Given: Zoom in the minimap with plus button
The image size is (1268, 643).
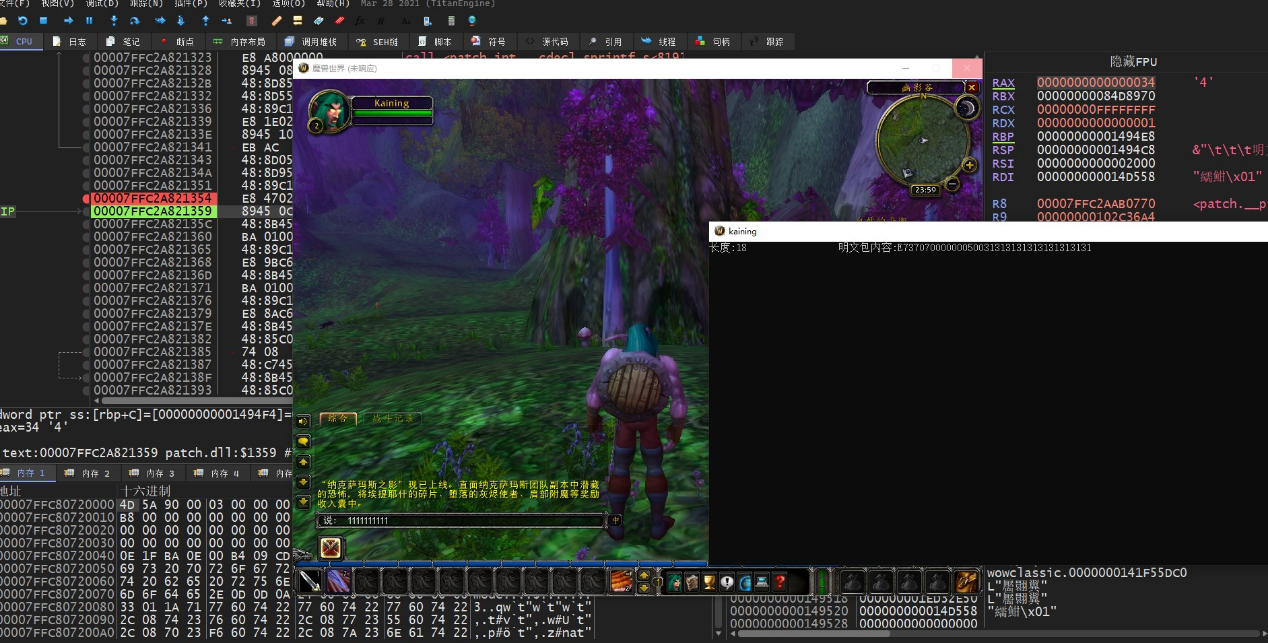Looking at the screenshot, I should pyautogui.click(x=969, y=165).
